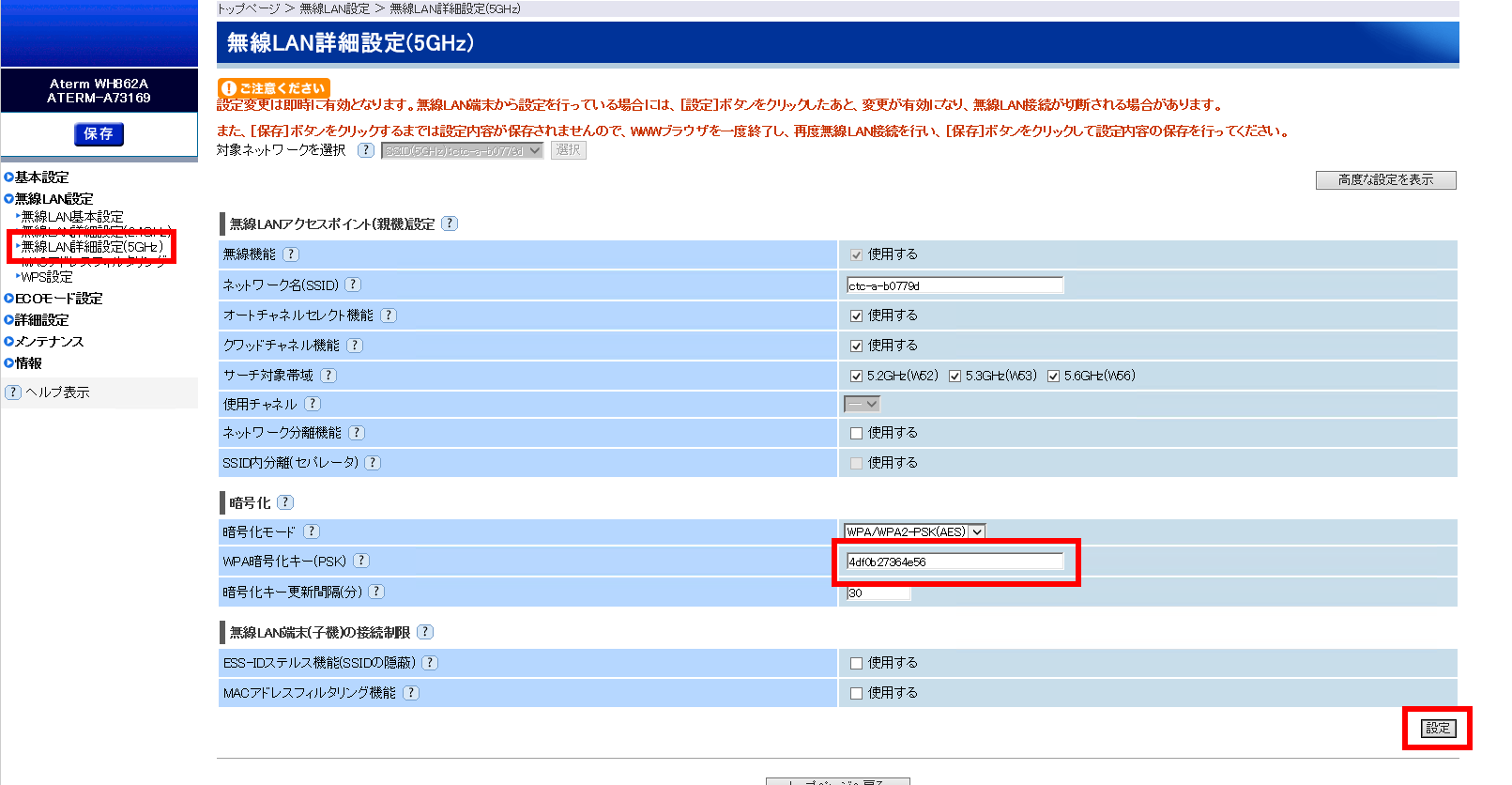This screenshot has height=785, width=1512.
Task: Click help icon for クワッドチャネル機能
Action: pos(355,346)
